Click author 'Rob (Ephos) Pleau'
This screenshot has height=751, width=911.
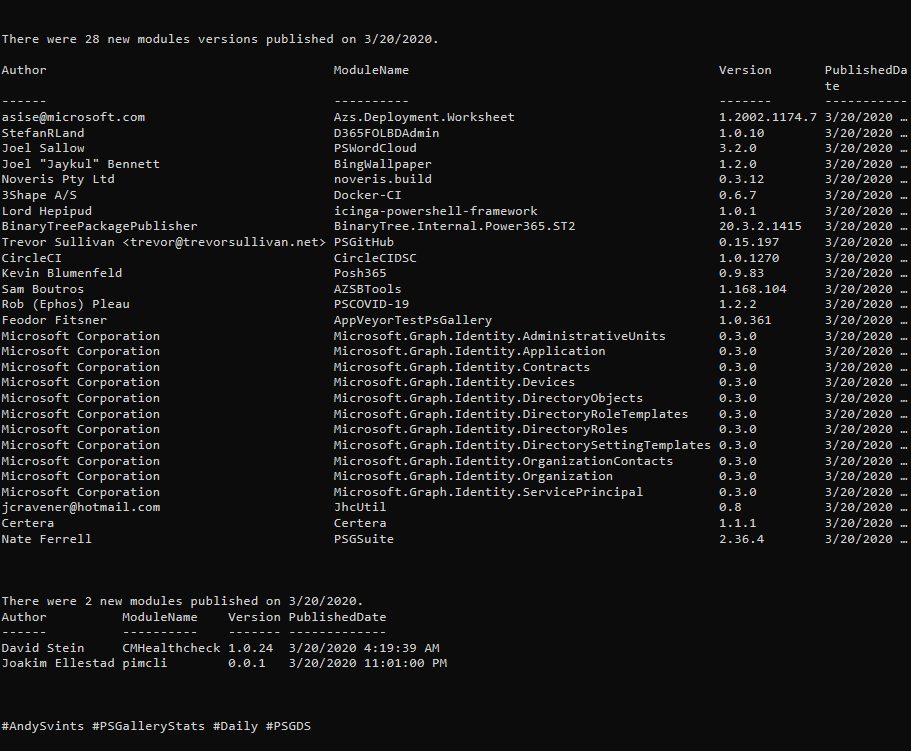pos(66,305)
